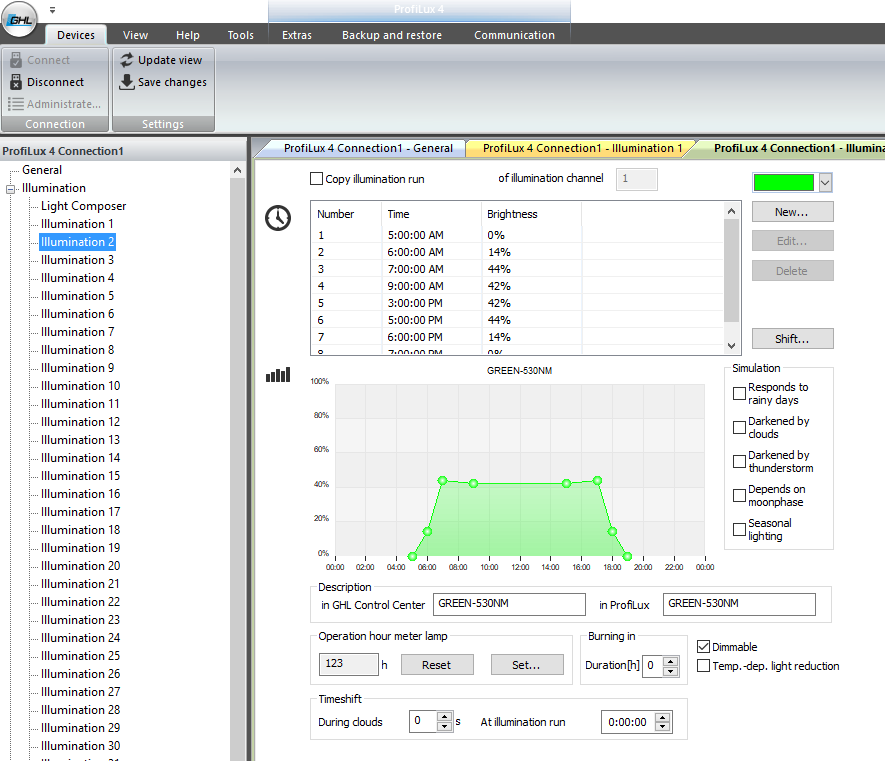885x761 pixels.
Task: Increase At illumination run time value
Action: point(663,718)
